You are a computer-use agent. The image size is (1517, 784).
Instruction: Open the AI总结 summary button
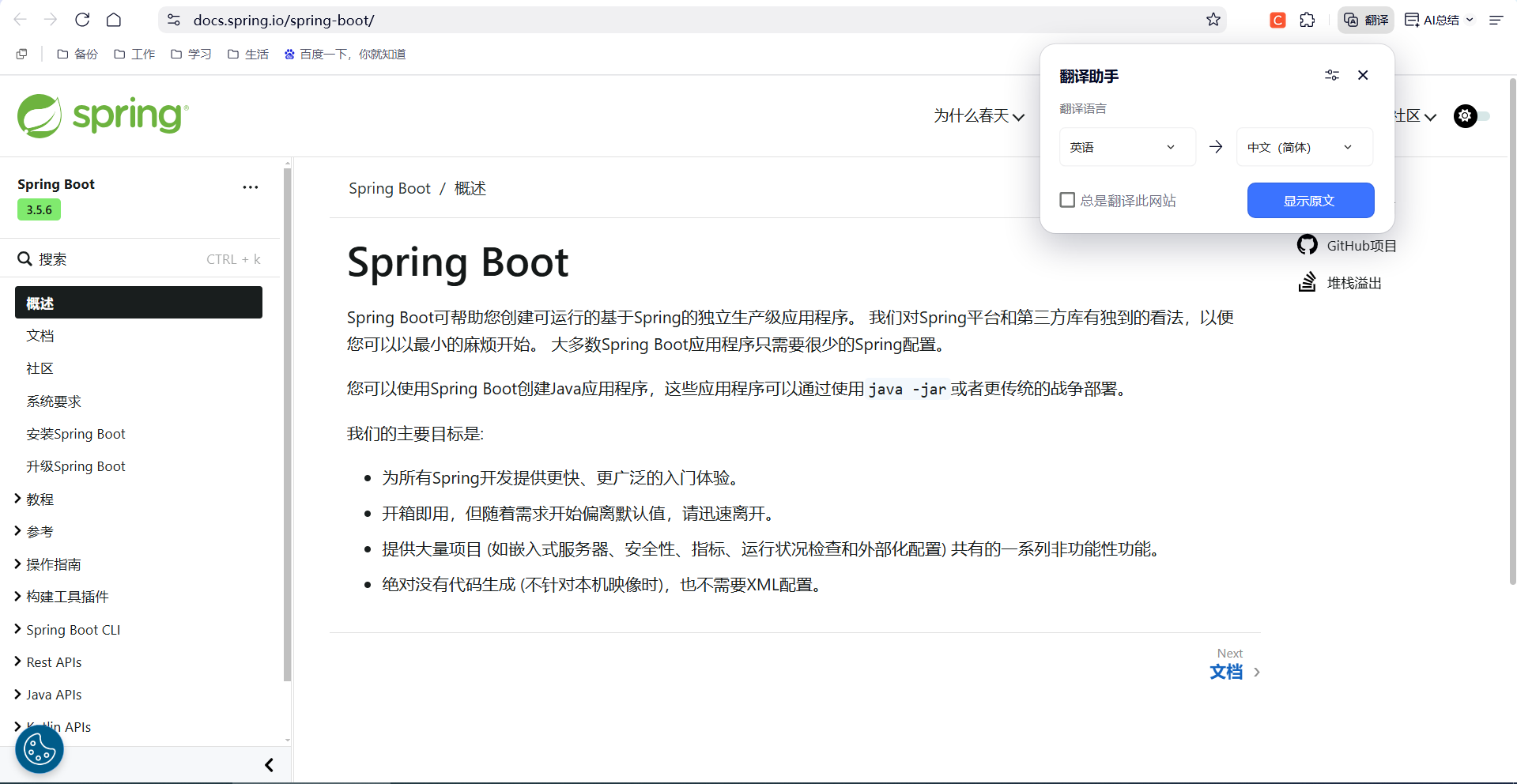tap(1432, 20)
